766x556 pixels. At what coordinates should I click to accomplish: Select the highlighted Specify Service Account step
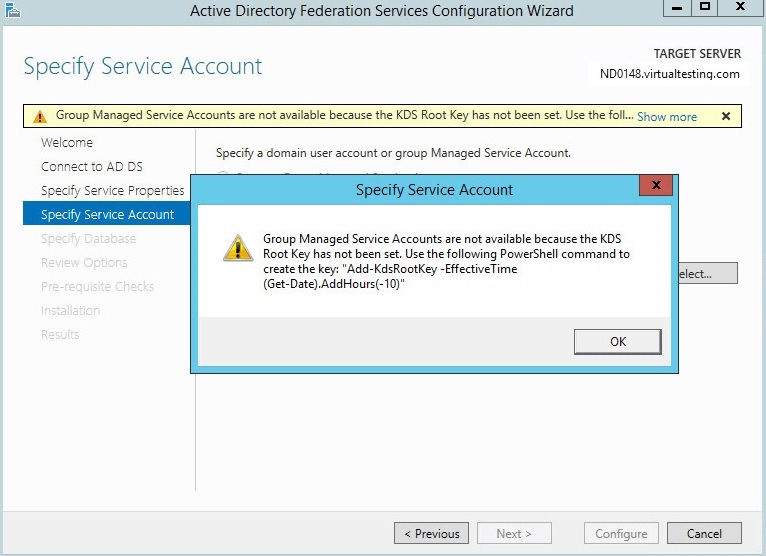pyautogui.click(x=106, y=214)
